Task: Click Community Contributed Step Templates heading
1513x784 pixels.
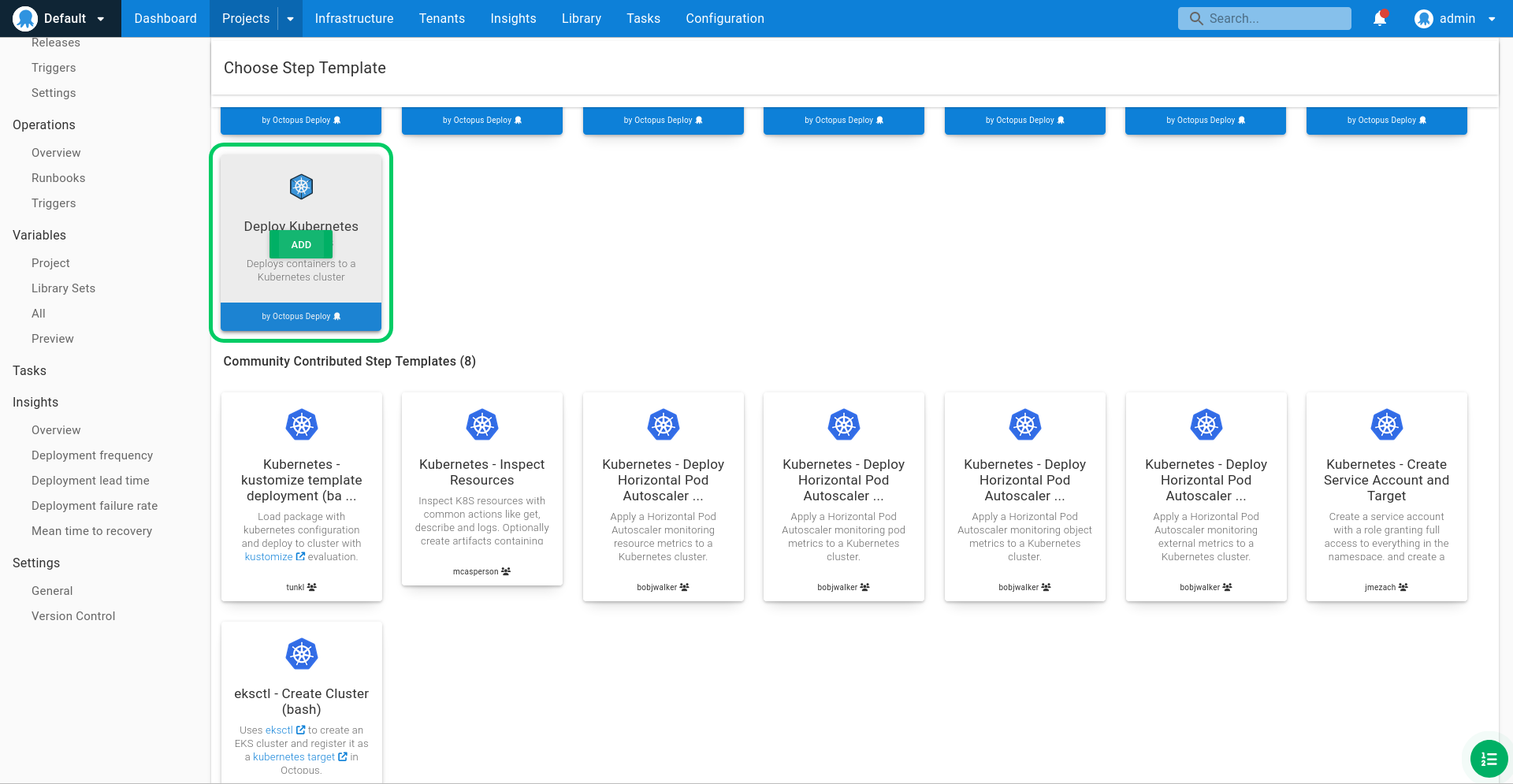Action: pyautogui.click(x=350, y=361)
